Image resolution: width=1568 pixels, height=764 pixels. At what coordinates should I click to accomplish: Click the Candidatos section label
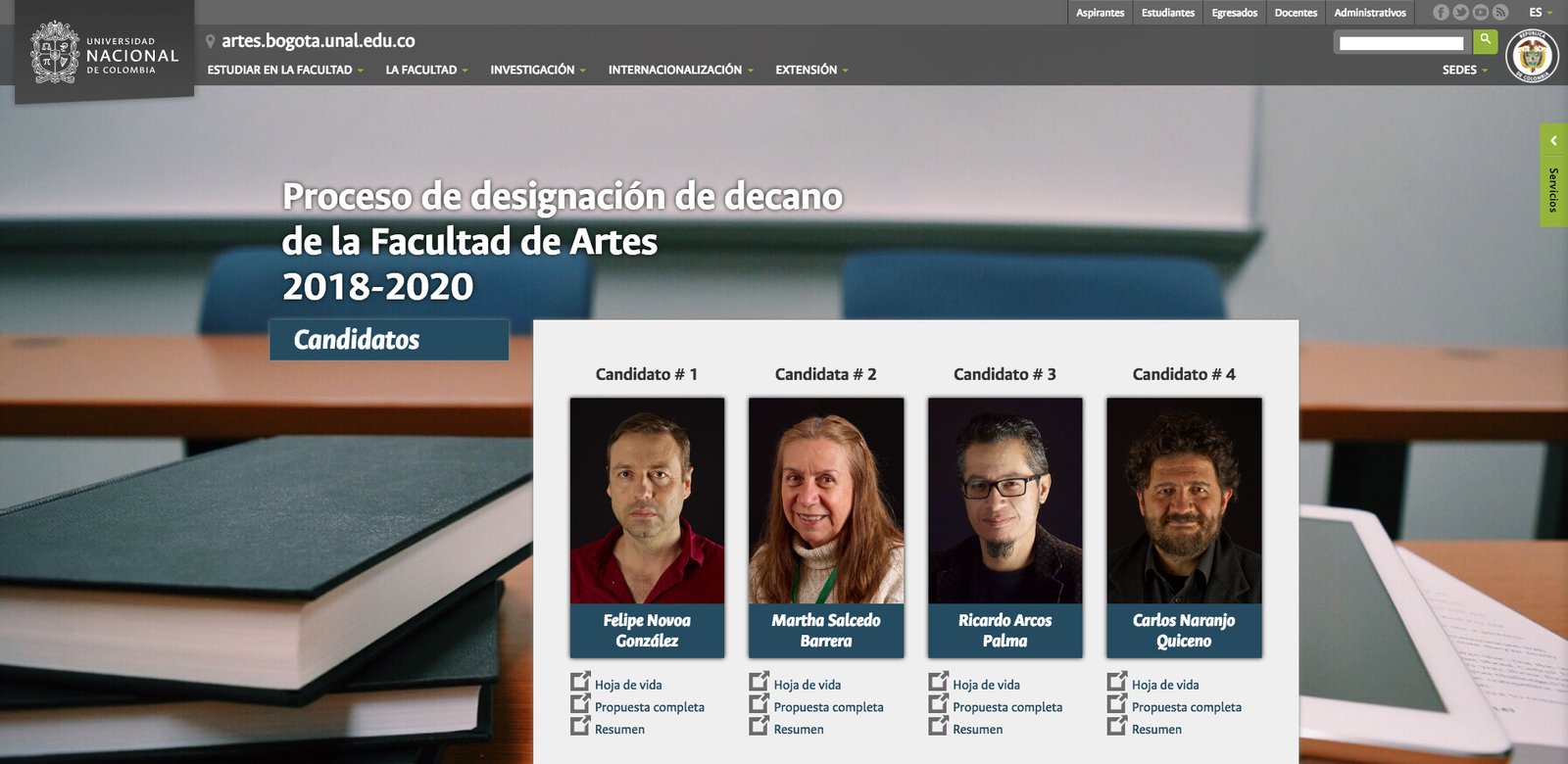point(389,340)
